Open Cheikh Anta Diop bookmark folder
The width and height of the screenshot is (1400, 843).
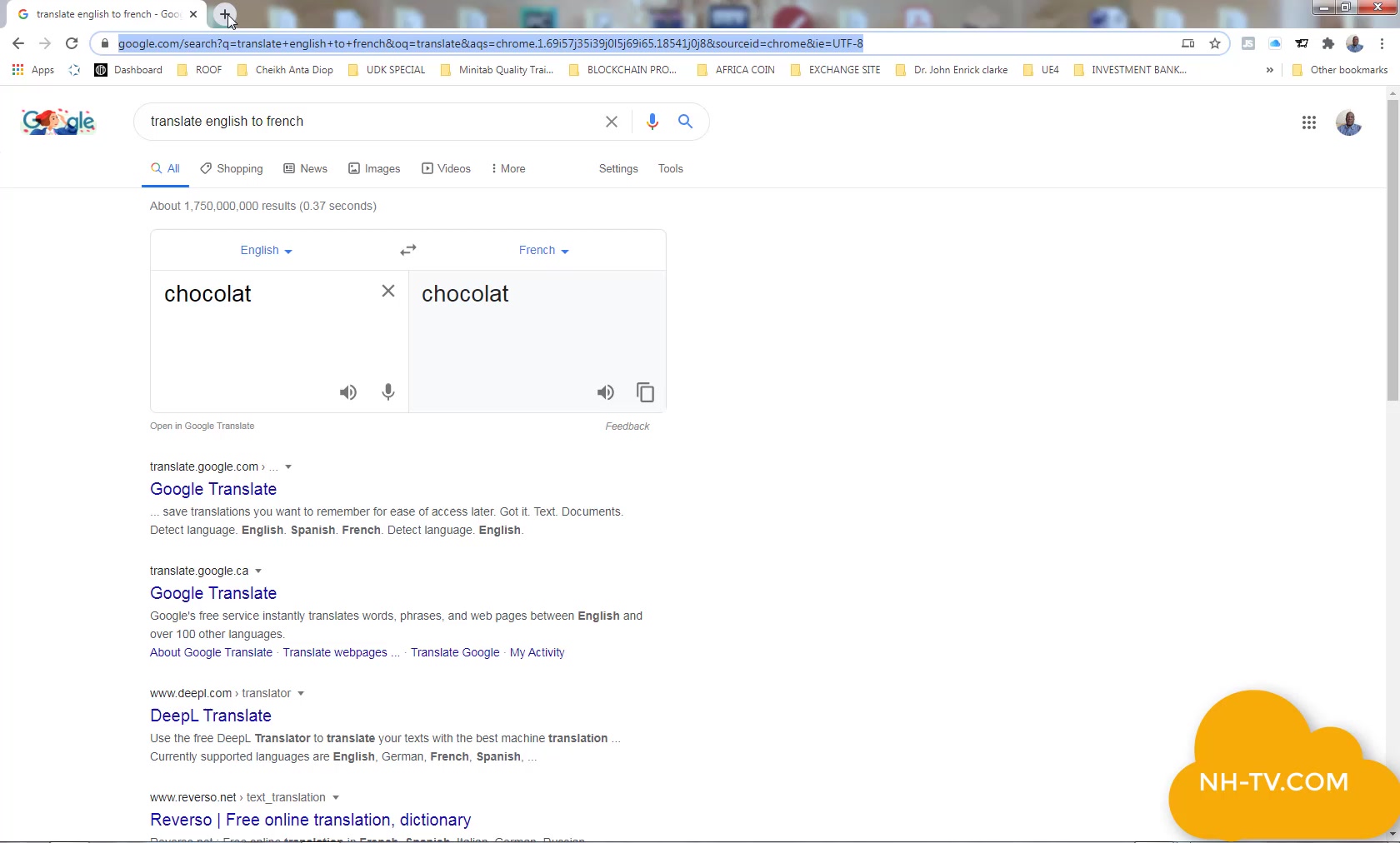pyautogui.click(x=285, y=70)
